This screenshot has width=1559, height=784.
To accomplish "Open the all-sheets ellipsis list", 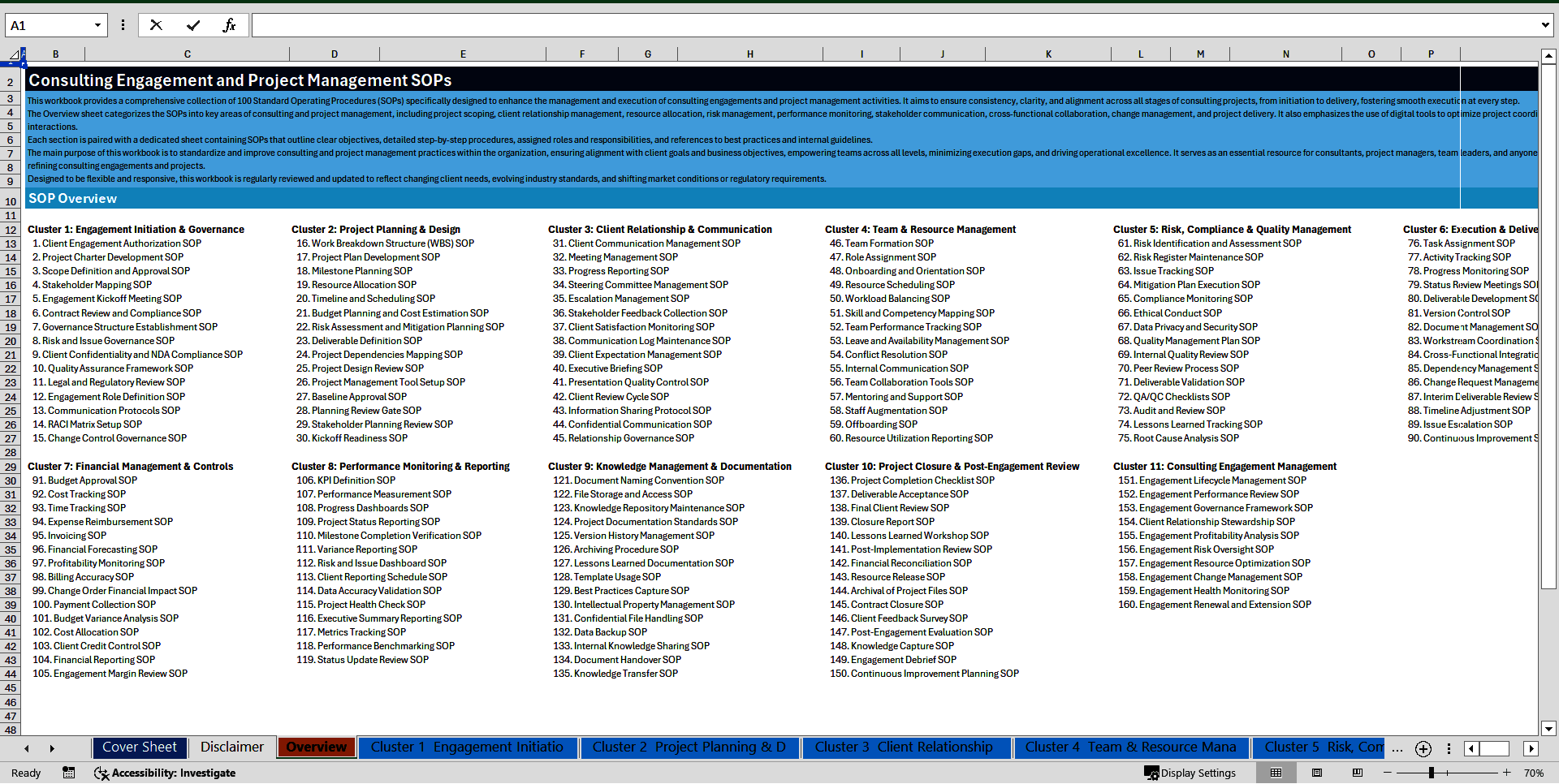I will click(1397, 749).
